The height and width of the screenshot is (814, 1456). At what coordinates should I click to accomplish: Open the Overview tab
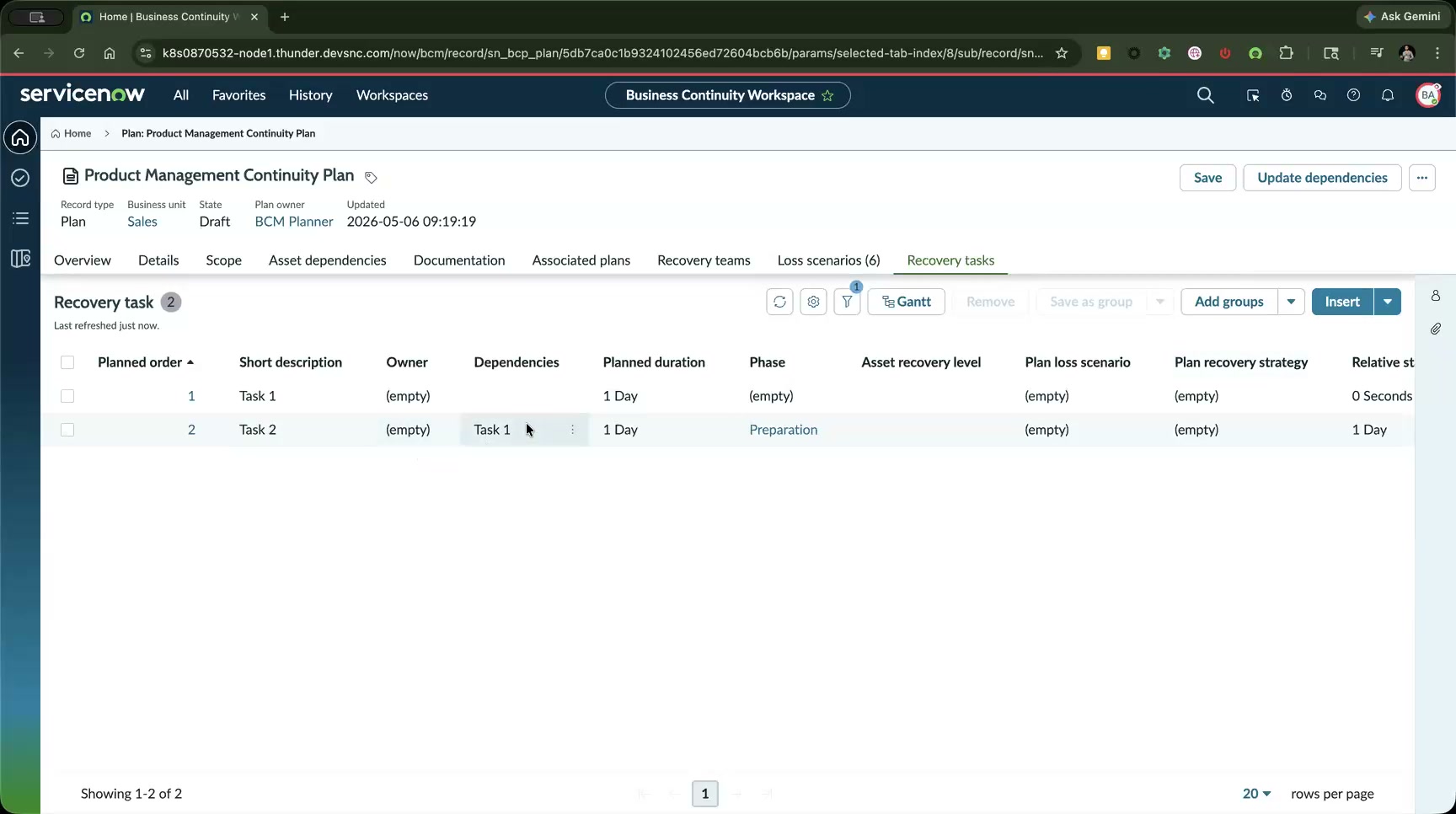point(83,260)
